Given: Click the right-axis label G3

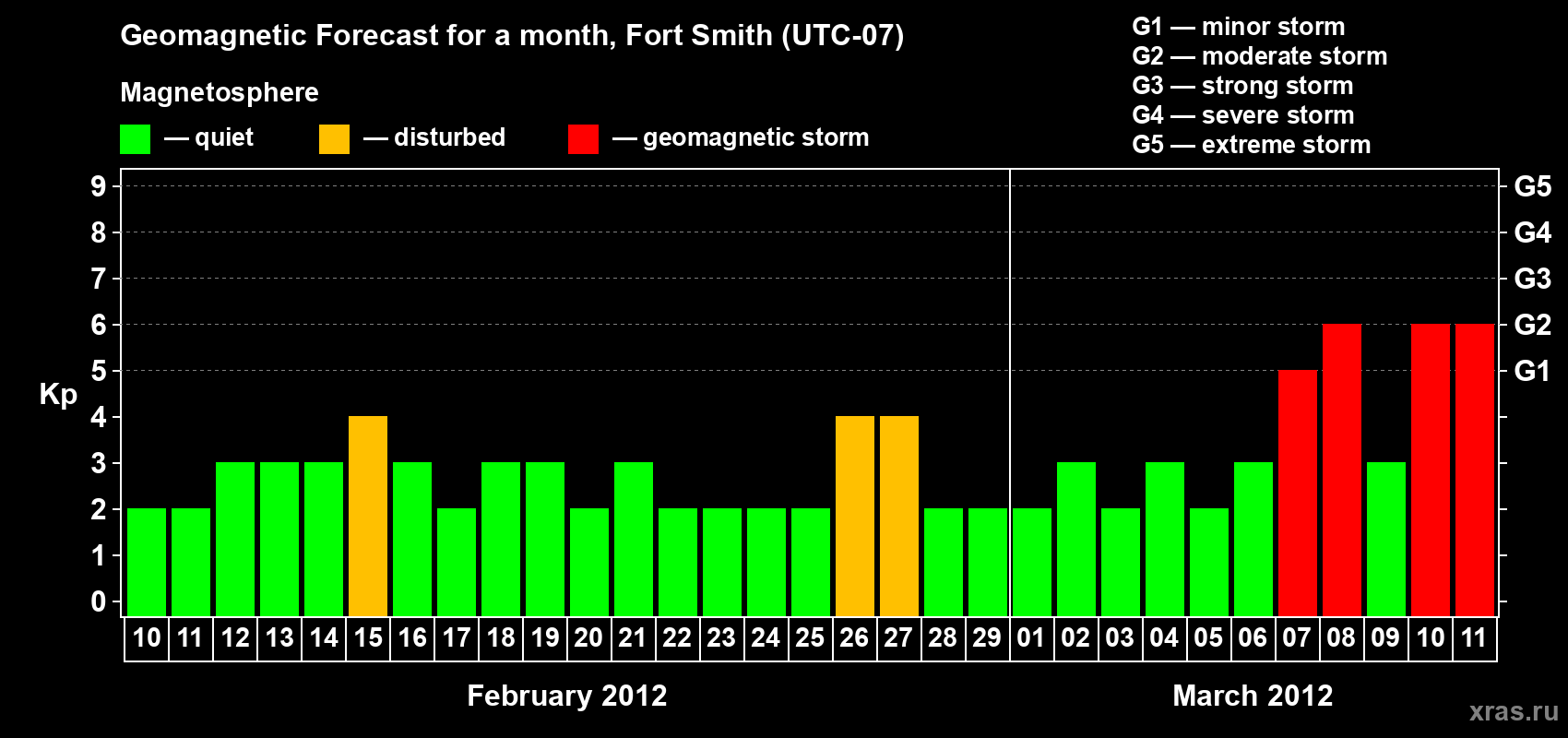Looking at the screenshot, I should coord(1533,279).
